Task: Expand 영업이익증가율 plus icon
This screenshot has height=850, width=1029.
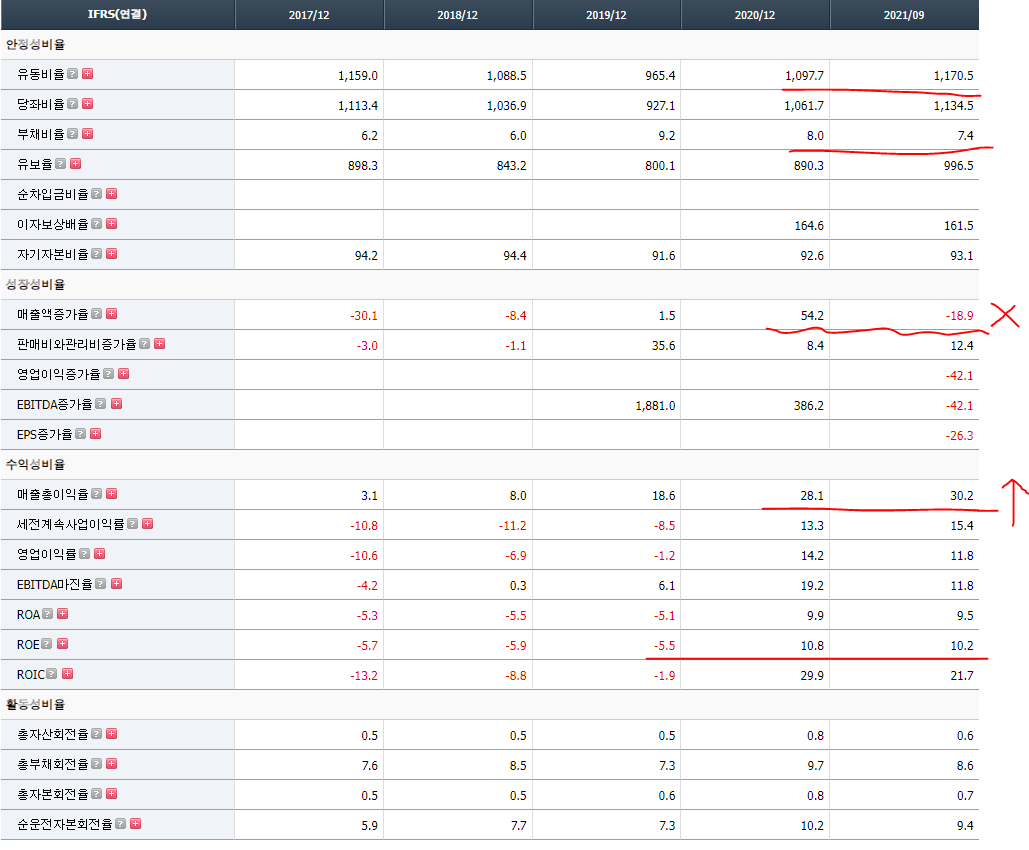Action: [x=123, y=373]
